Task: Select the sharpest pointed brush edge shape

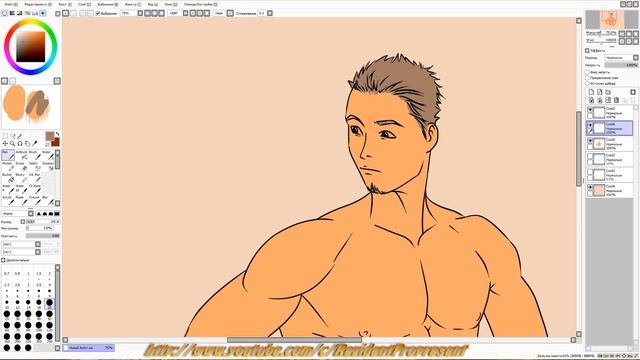Action: tap(38, 213)
